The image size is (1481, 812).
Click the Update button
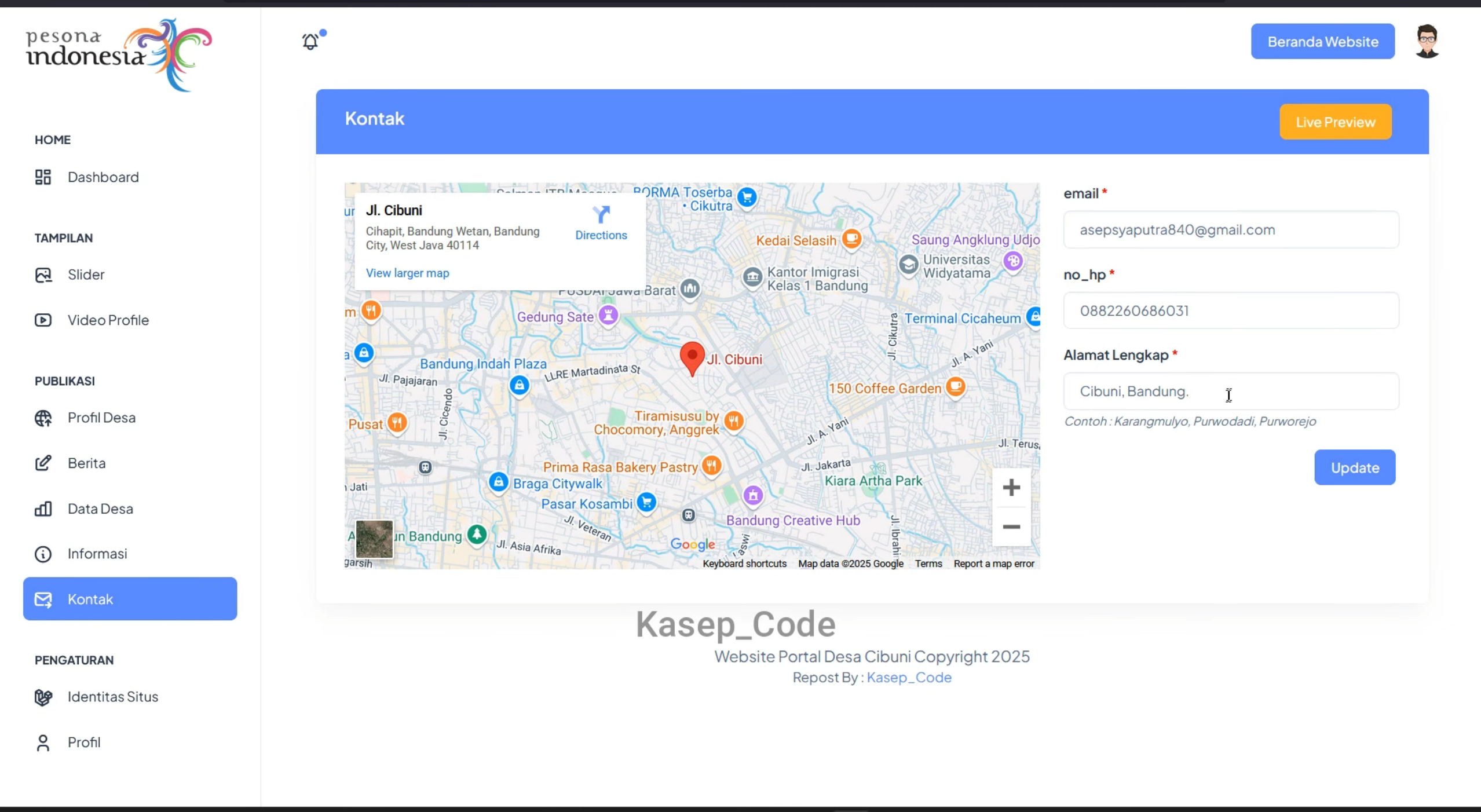click(x=1354, y=467)
